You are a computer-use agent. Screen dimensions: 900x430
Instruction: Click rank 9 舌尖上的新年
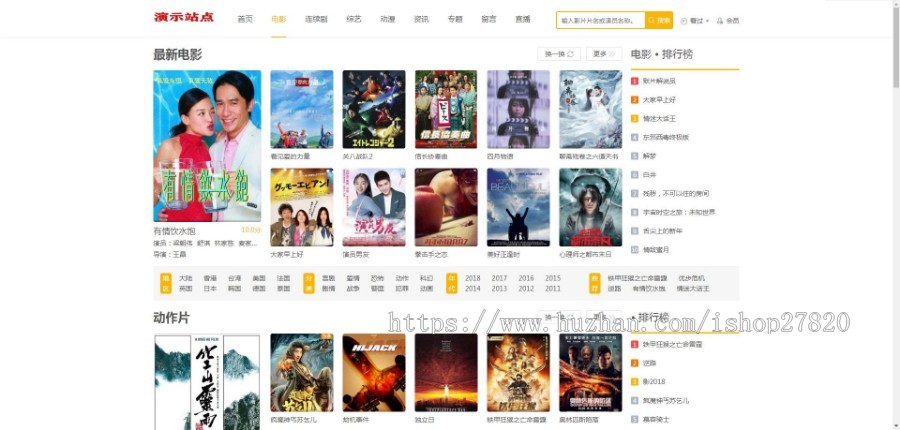662,231
